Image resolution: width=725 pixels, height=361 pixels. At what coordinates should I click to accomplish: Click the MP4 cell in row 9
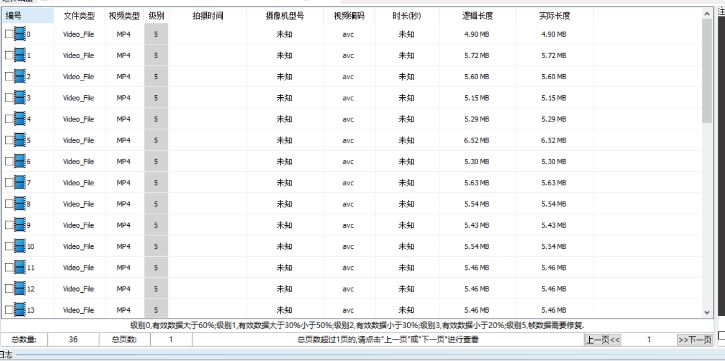(123, 226)
